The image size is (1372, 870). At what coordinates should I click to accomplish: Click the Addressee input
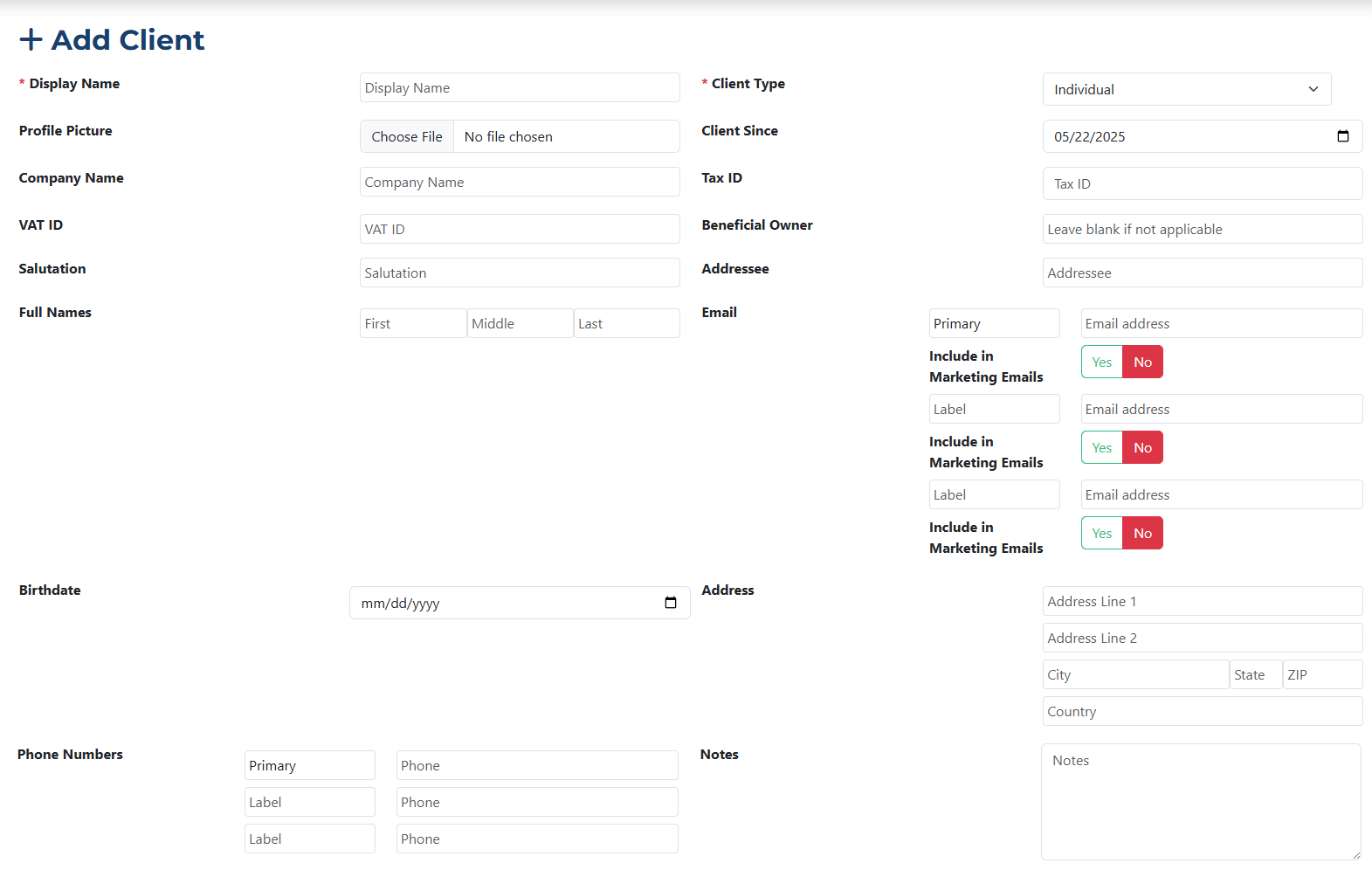tap(1203, 273)
